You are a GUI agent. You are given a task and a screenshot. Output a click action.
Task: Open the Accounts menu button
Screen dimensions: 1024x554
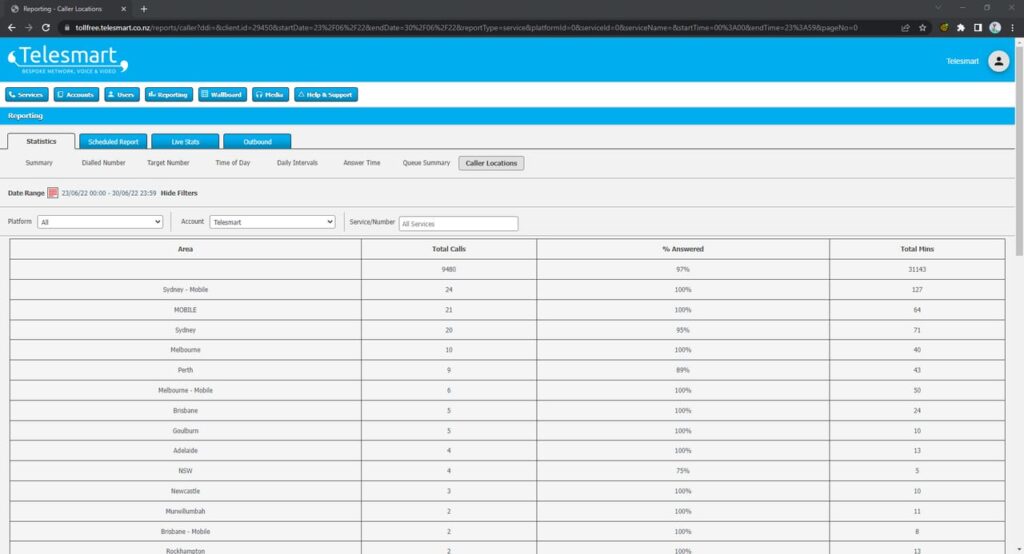[x=76, y=95]
